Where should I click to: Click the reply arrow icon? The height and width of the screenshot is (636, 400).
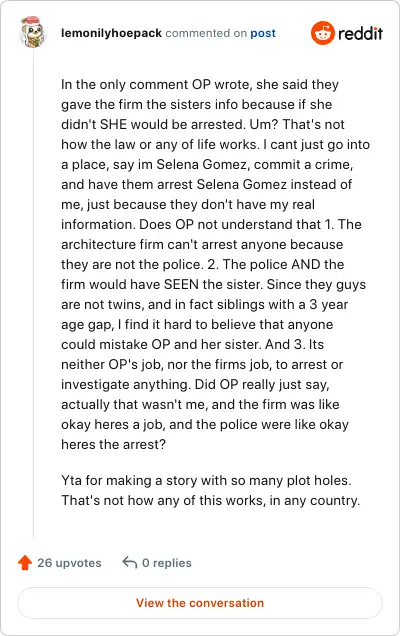(129, 563)
